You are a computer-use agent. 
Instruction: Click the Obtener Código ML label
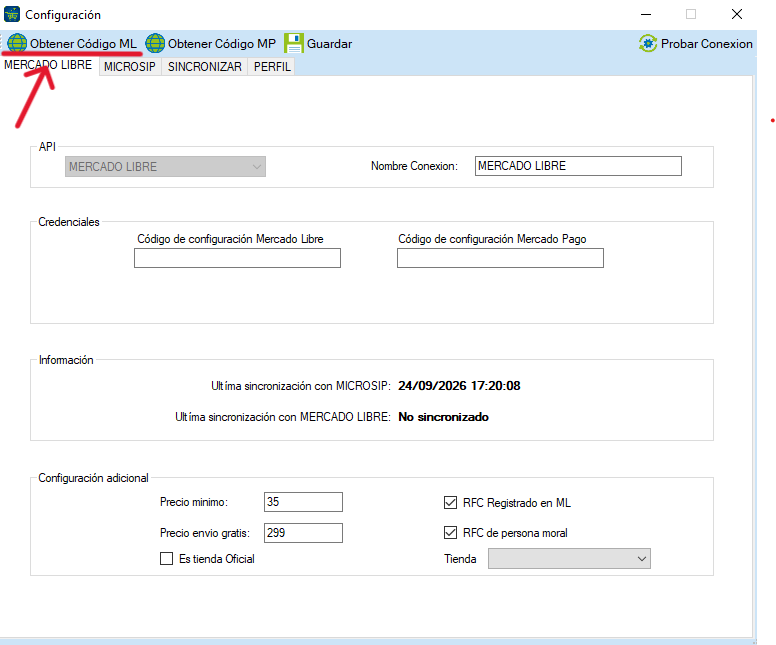pos(83,44)
